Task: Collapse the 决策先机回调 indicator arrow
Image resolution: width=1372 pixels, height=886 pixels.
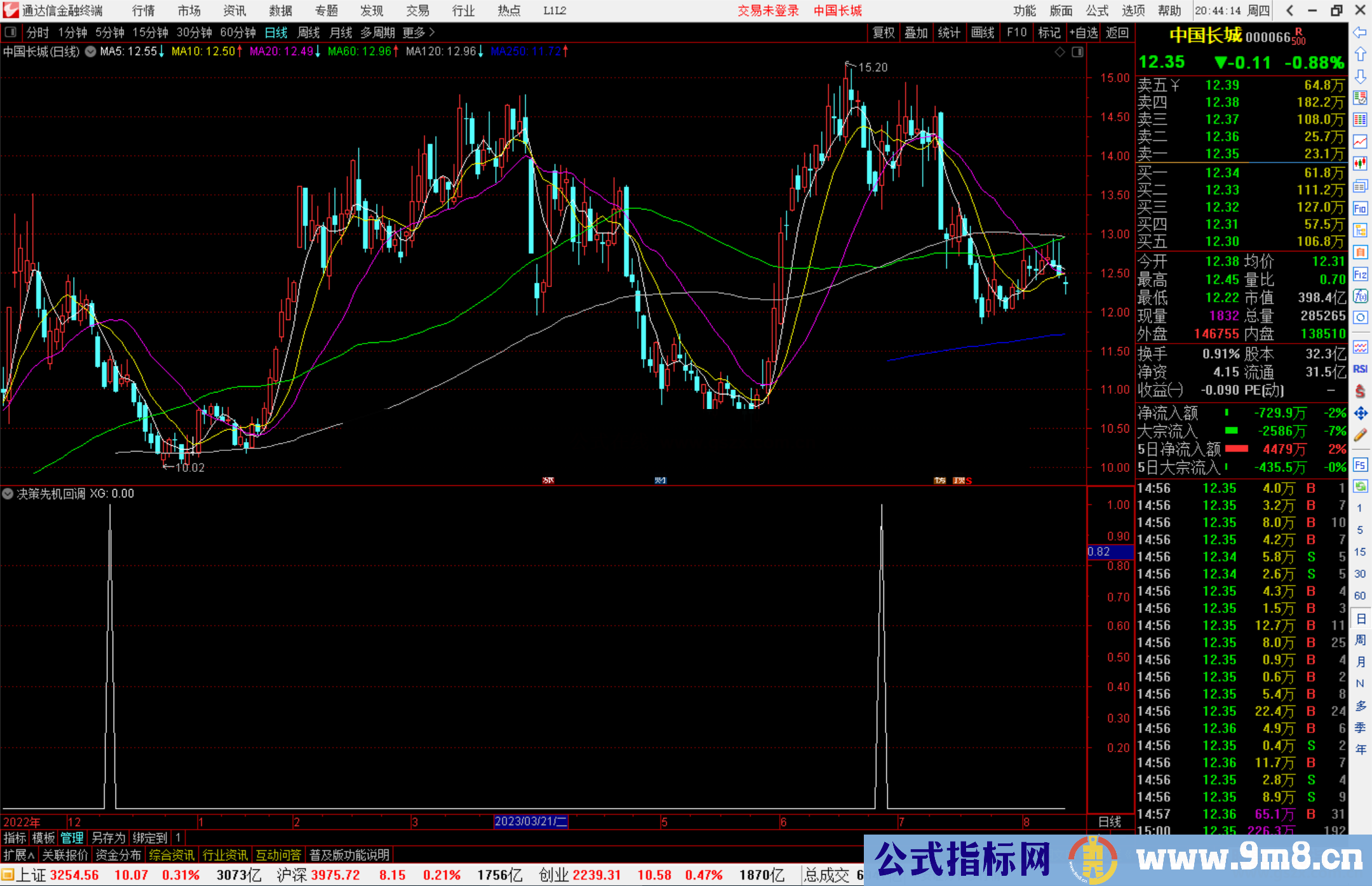Action: click(8, 493)
